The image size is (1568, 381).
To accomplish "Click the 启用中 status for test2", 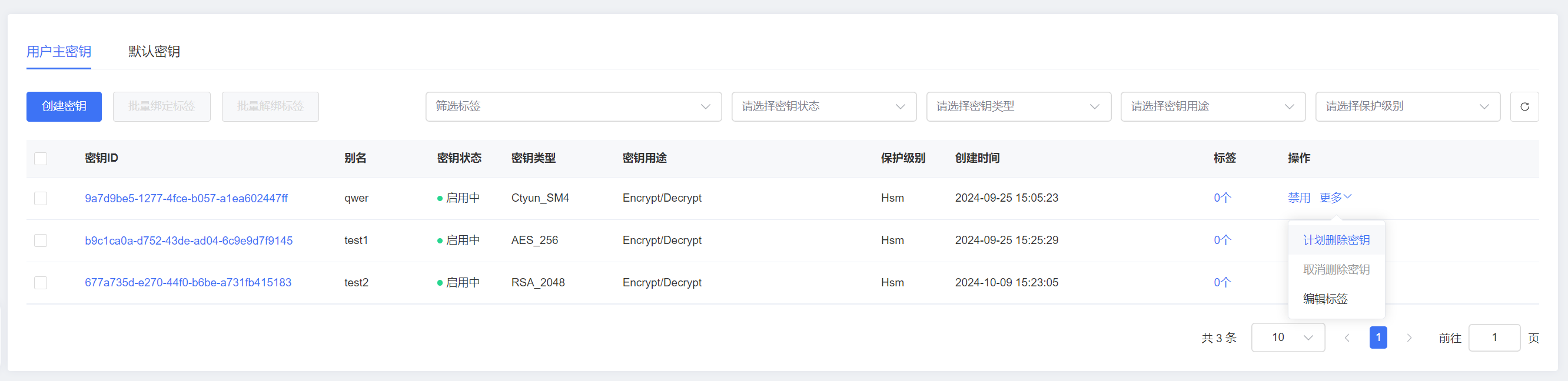I will (x=459, y=283).
